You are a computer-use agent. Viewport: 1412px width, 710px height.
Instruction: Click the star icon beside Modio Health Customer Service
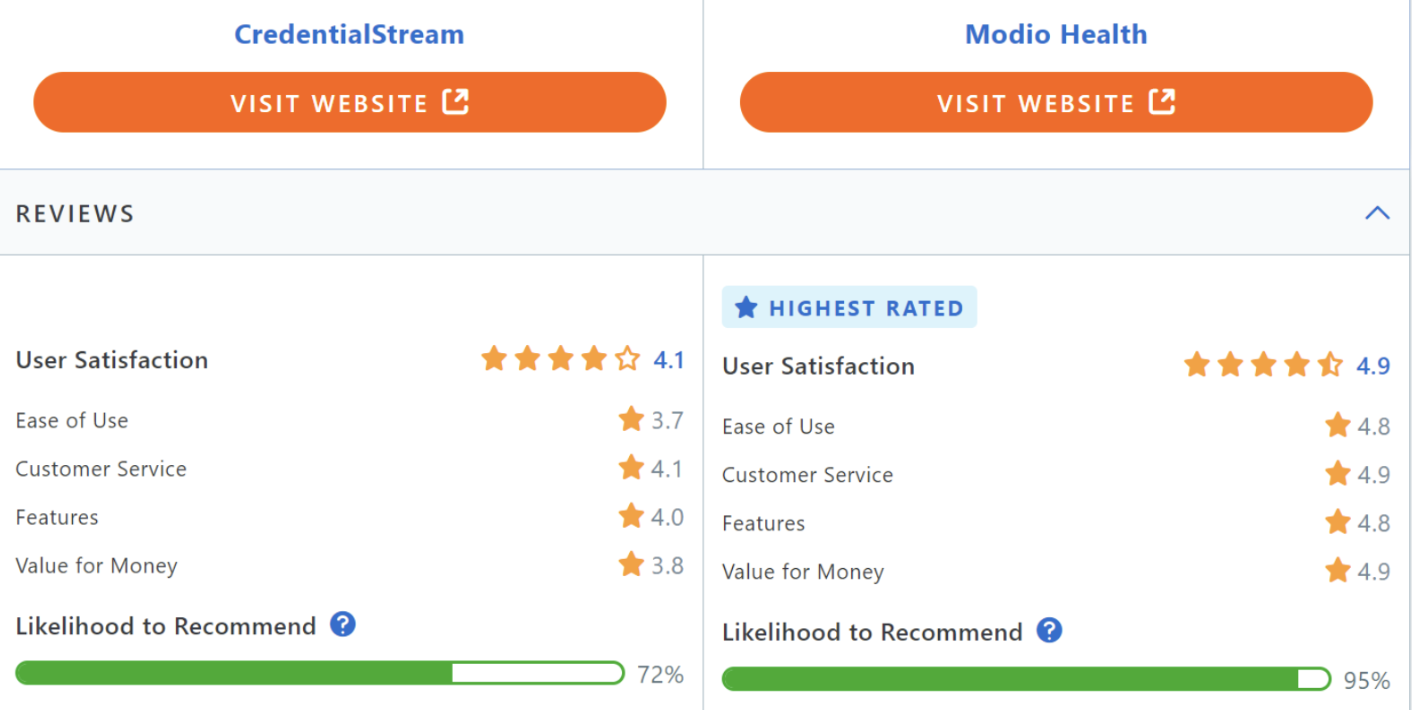click(1338, 473)
